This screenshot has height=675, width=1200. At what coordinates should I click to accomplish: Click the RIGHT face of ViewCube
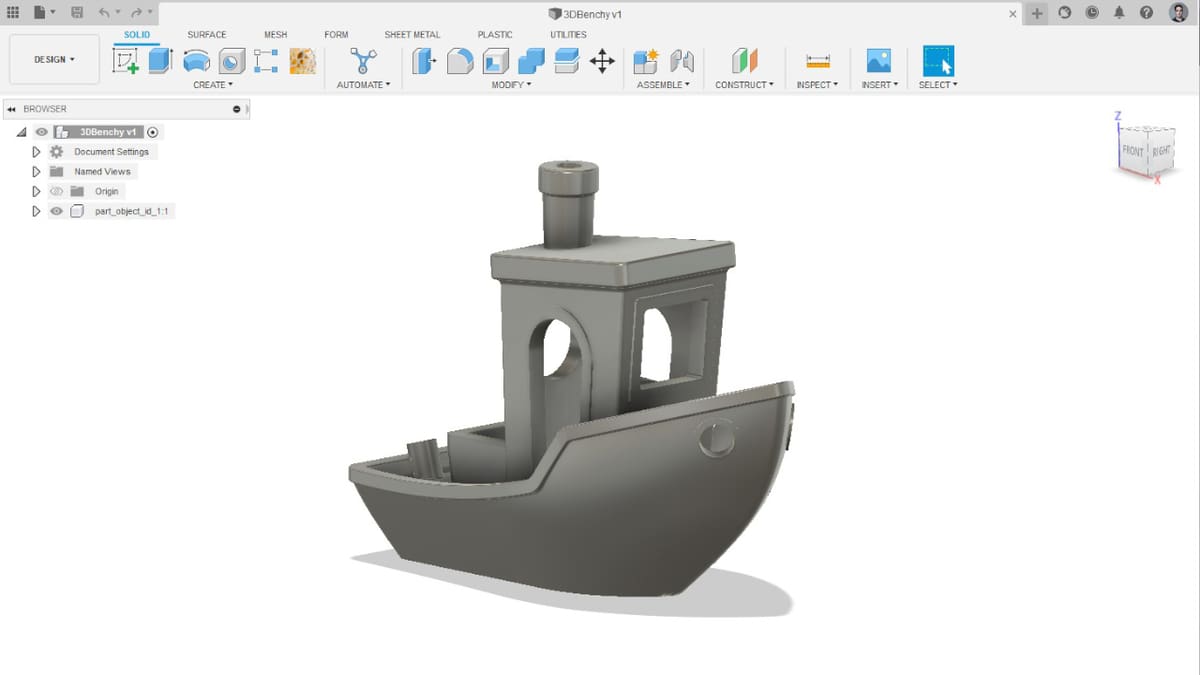click(1160, 152)
